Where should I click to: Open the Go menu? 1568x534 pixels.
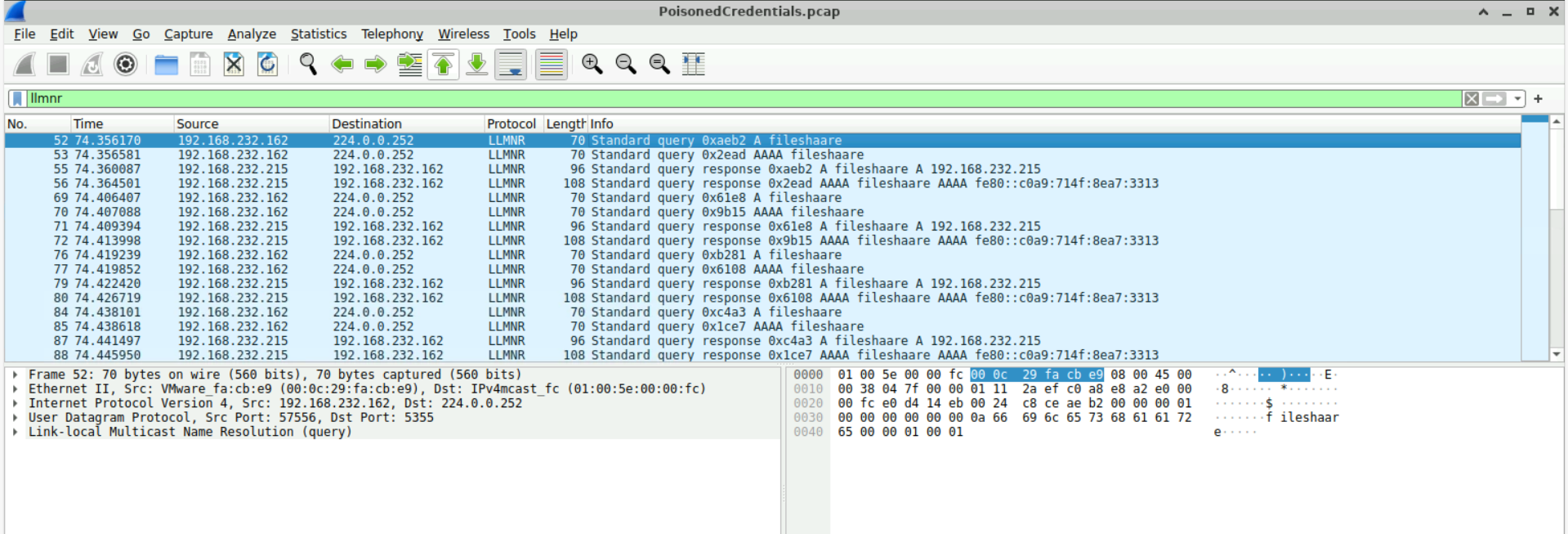[141, 34]
